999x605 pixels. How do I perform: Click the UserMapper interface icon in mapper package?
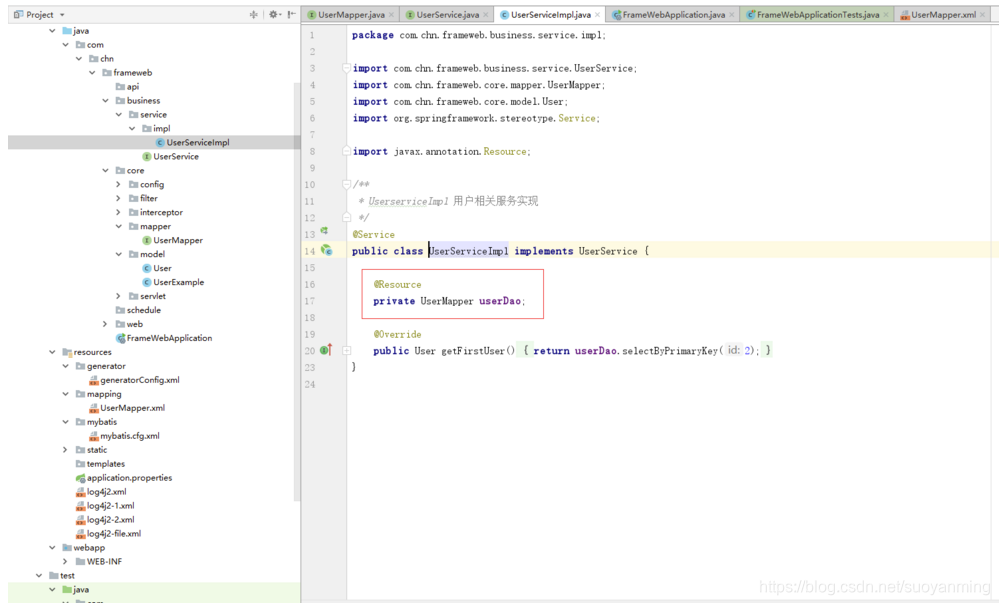click(x=146, y=240)
